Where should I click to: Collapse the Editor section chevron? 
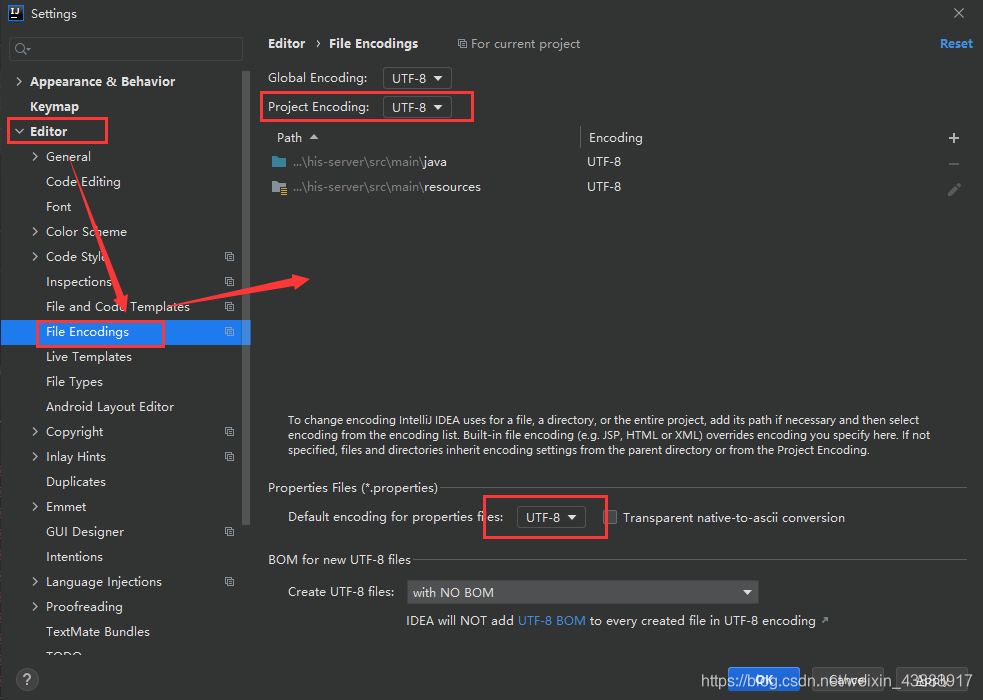19,131
